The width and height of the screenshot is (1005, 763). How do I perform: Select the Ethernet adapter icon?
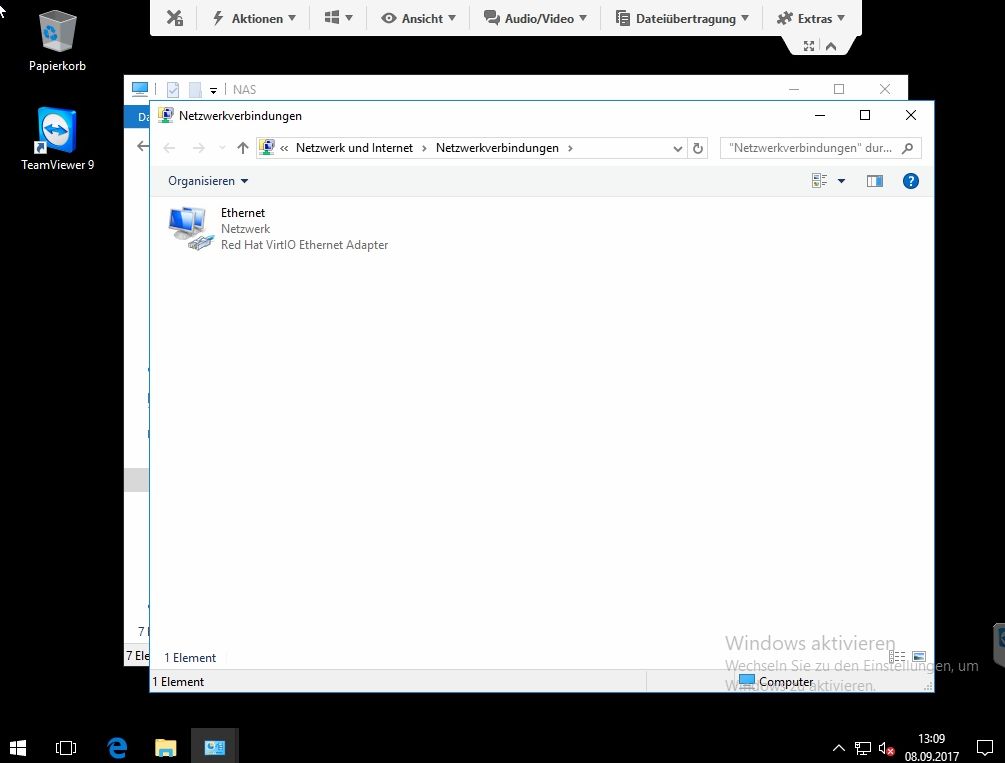click(190, 228)
